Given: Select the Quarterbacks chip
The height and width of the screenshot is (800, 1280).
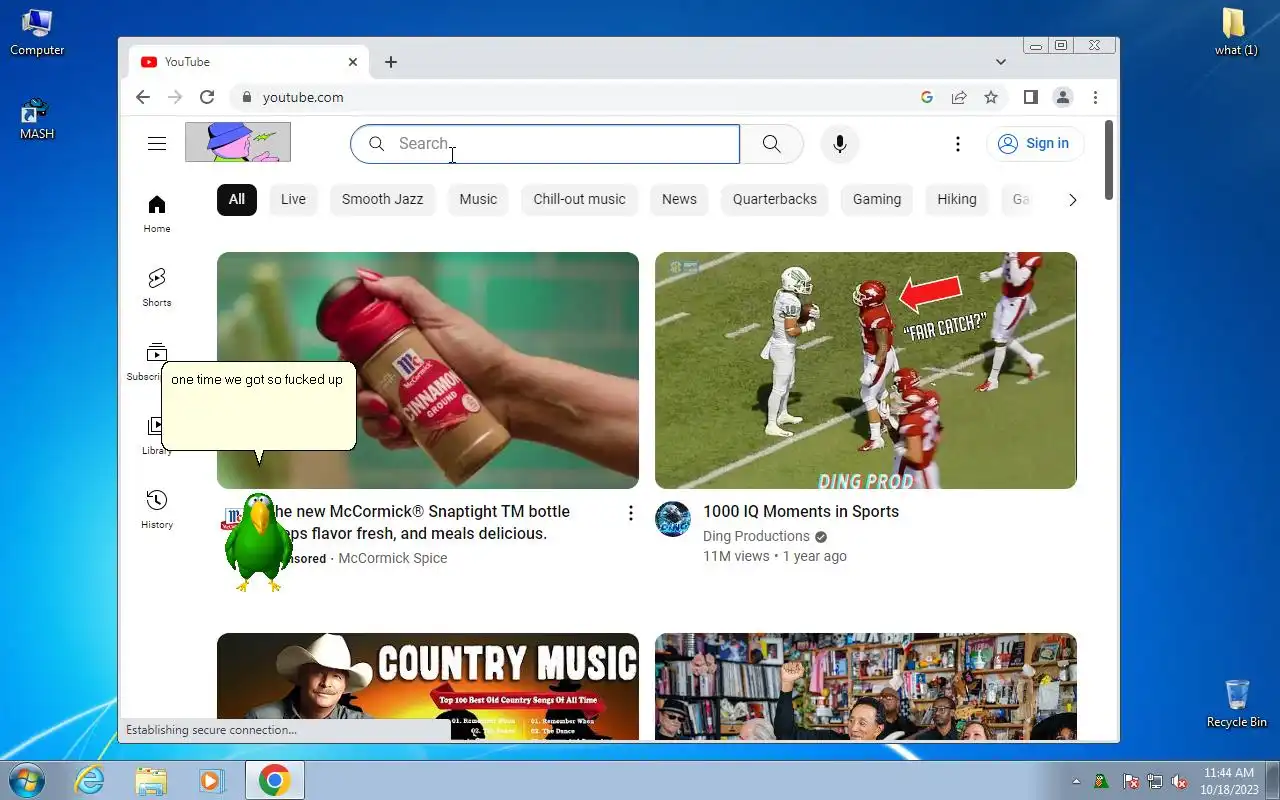Looking at the screenshot, I should [775, 200].
